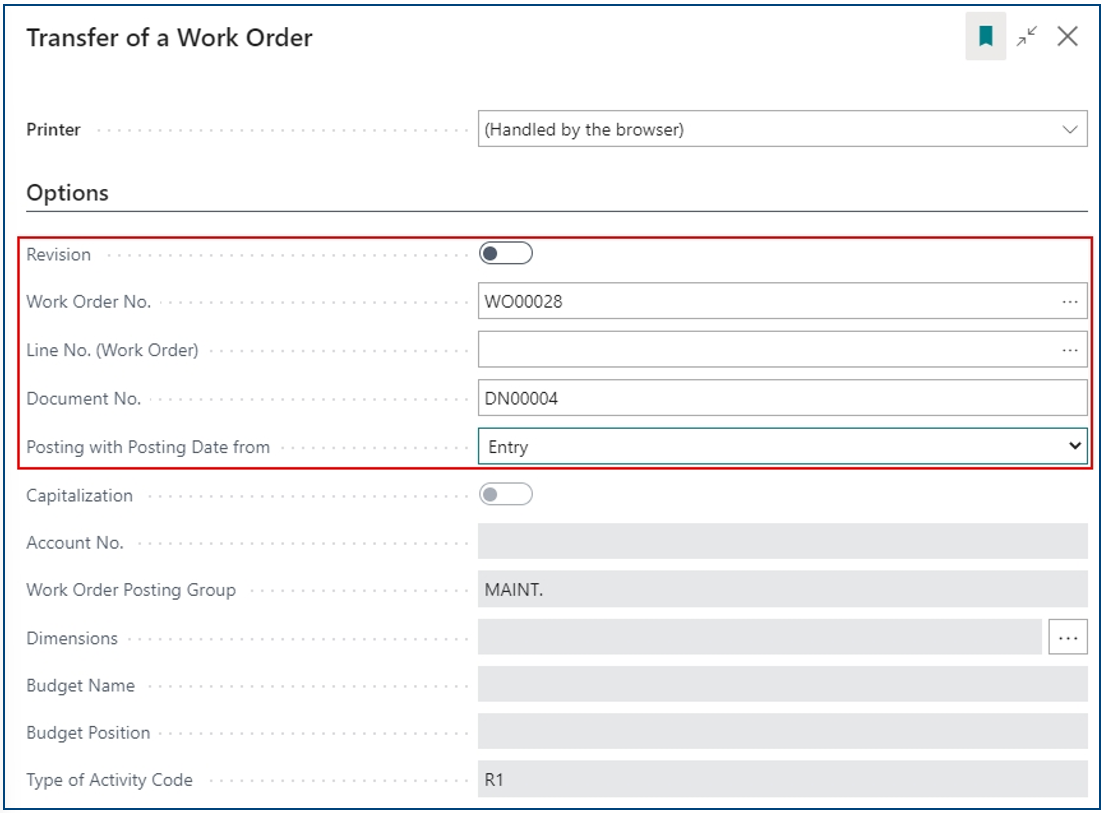The width and height of the screenshot is (1103, 813).
Task: Click the collapse window arrows icon
Action: tap(1027, 37)
